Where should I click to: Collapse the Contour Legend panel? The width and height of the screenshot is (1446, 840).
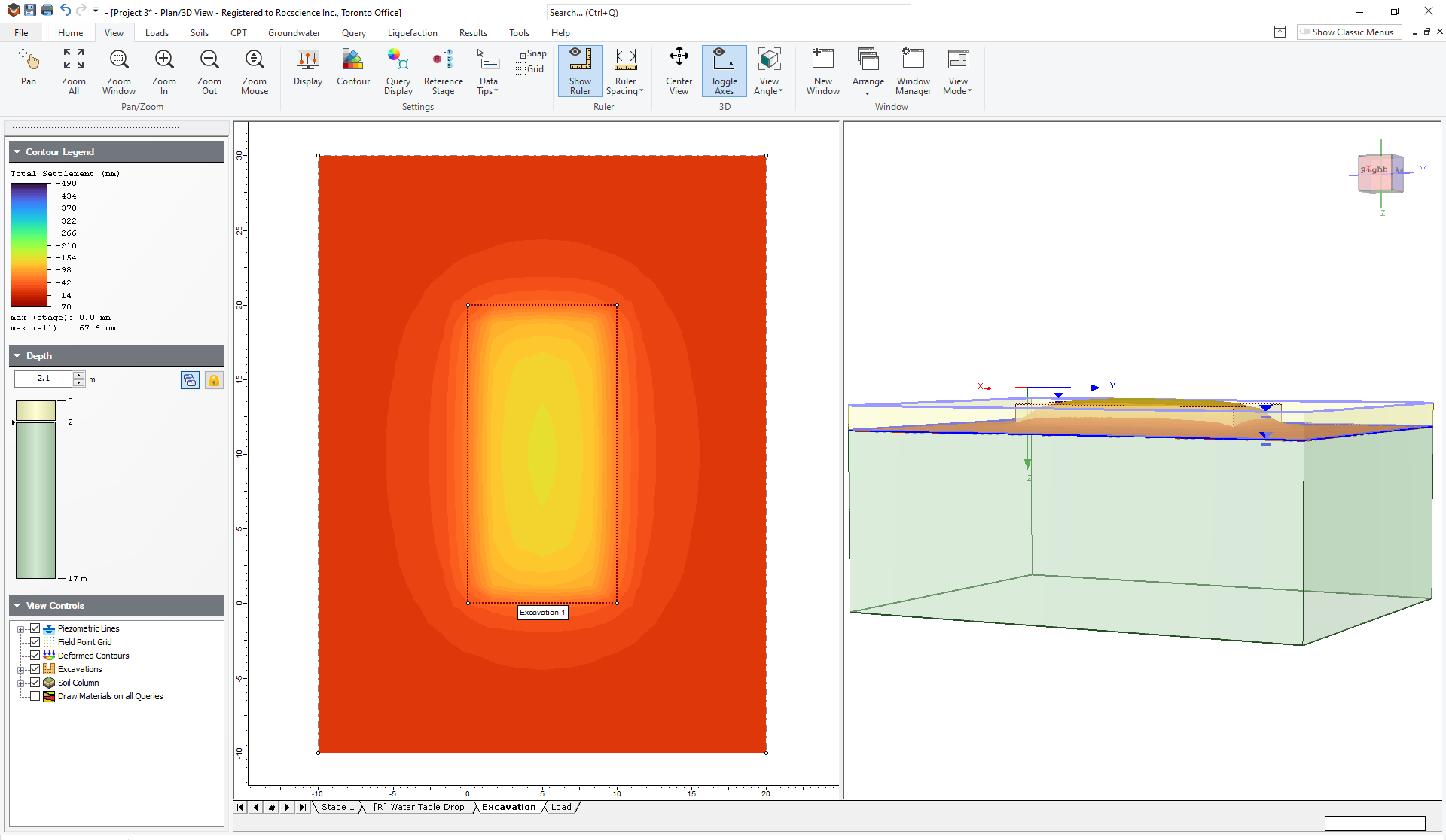coord(17,151)
